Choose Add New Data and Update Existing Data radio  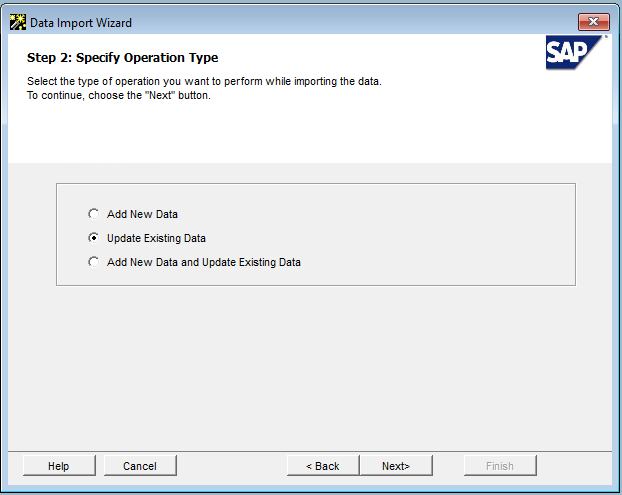click(x=94, y=262)
